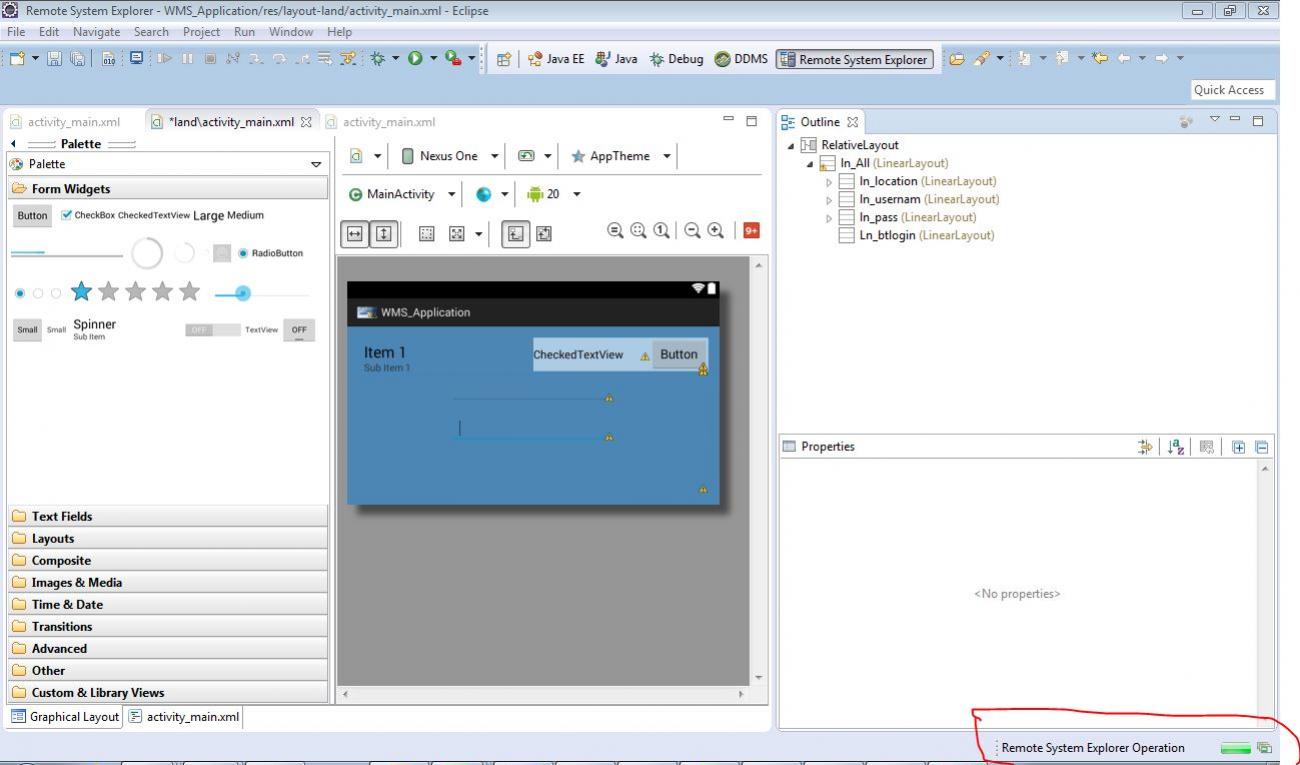Click the SeekBar widget in Palette
The image size is (1300, 765).
click(x=262, y=293)
